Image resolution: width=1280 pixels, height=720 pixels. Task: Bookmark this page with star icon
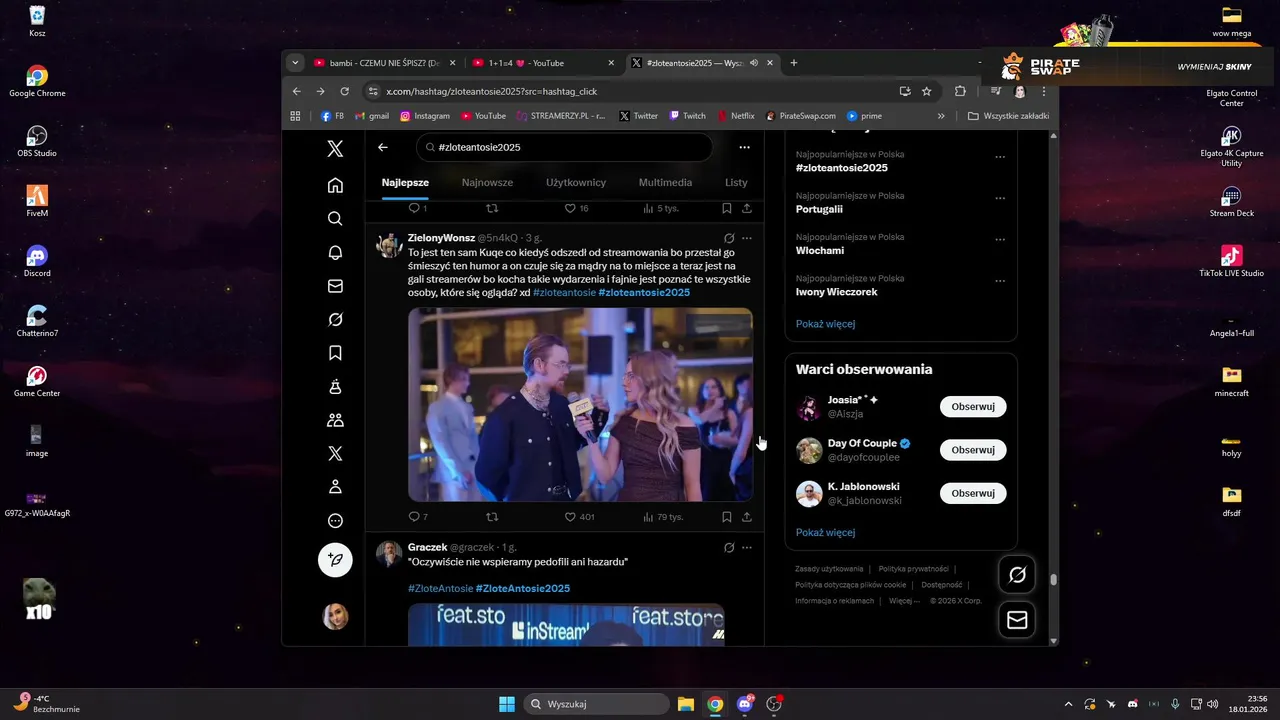point(927,91)
